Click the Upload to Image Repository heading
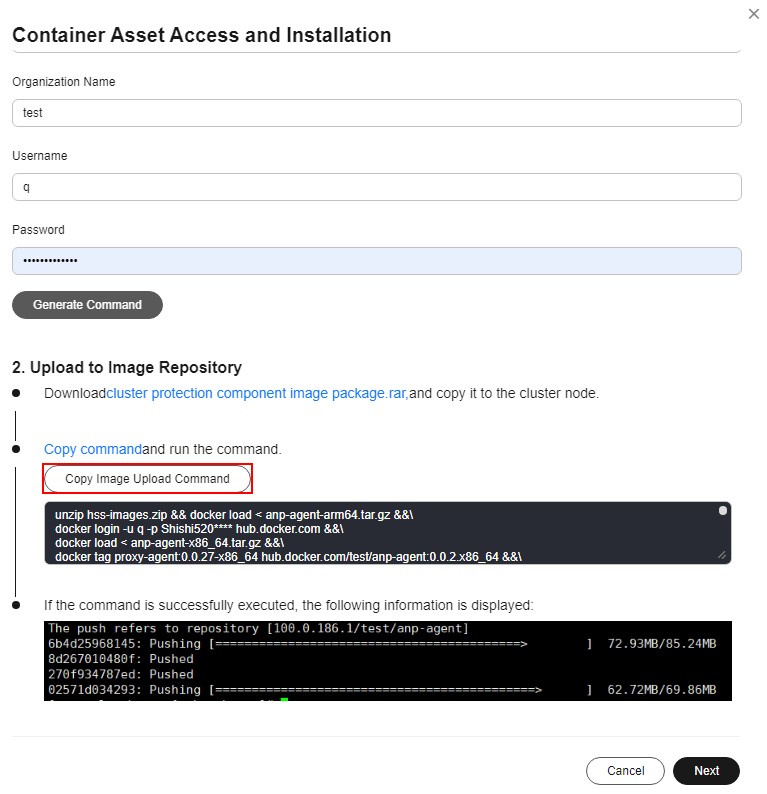 pos(127,367)
